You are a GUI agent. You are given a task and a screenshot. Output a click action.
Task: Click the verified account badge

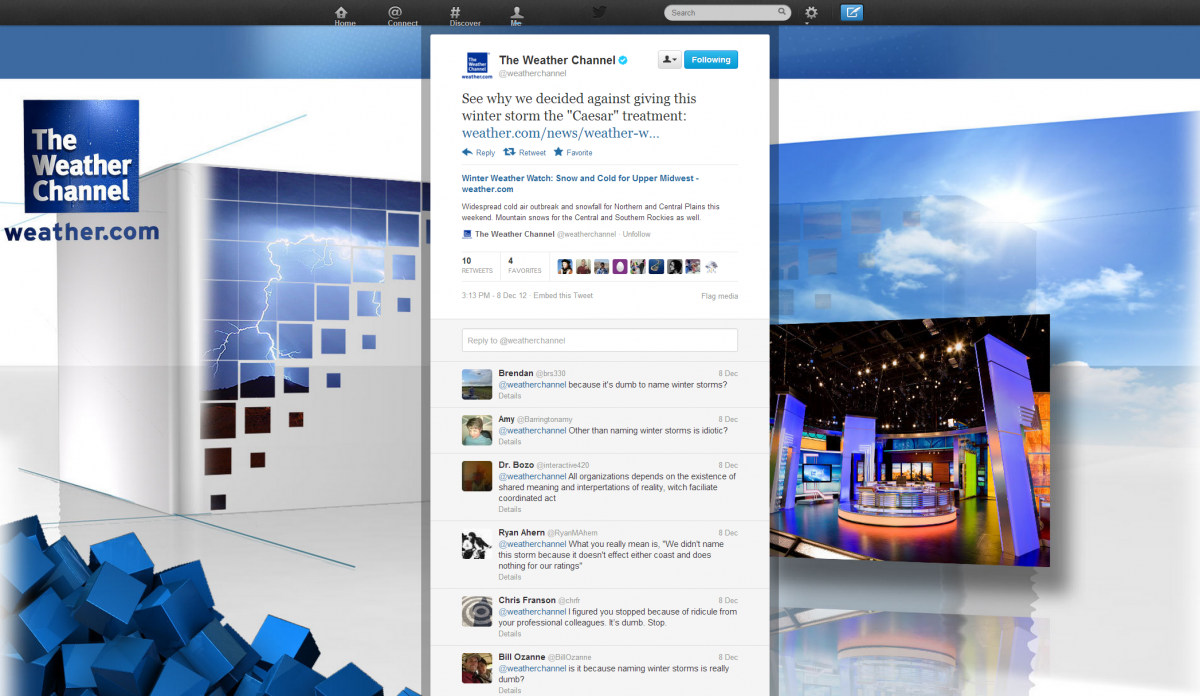point(623,60)
